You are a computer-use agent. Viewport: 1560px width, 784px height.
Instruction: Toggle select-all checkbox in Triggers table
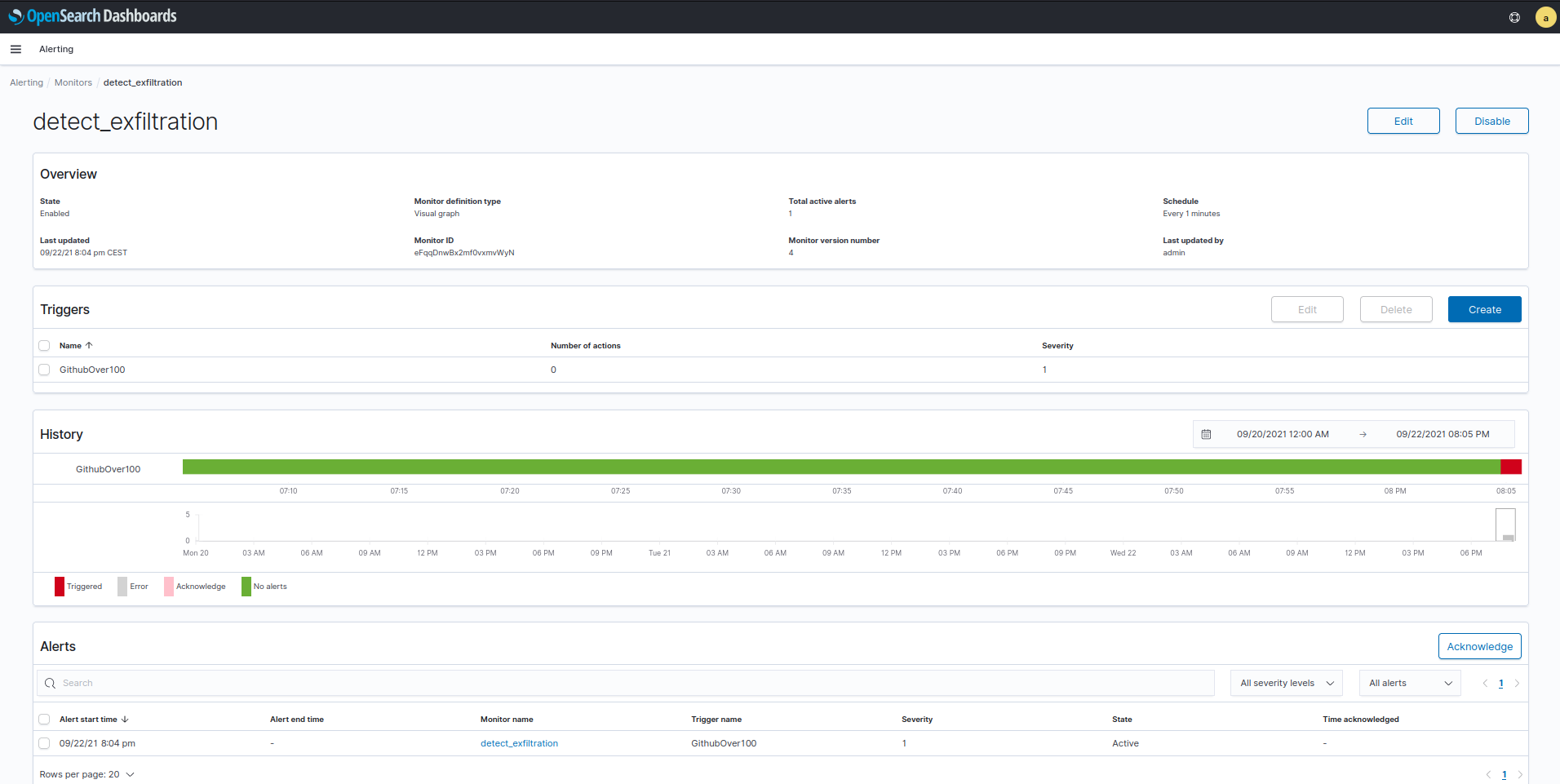pos(45,346)
